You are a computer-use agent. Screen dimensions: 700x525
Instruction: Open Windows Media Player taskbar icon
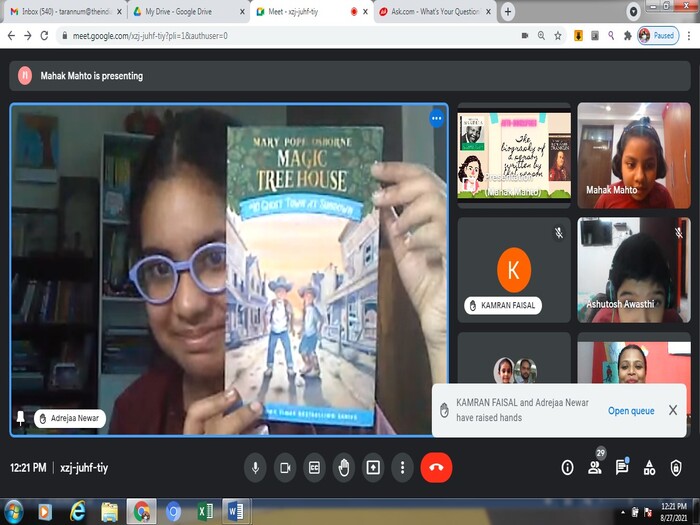44,512
